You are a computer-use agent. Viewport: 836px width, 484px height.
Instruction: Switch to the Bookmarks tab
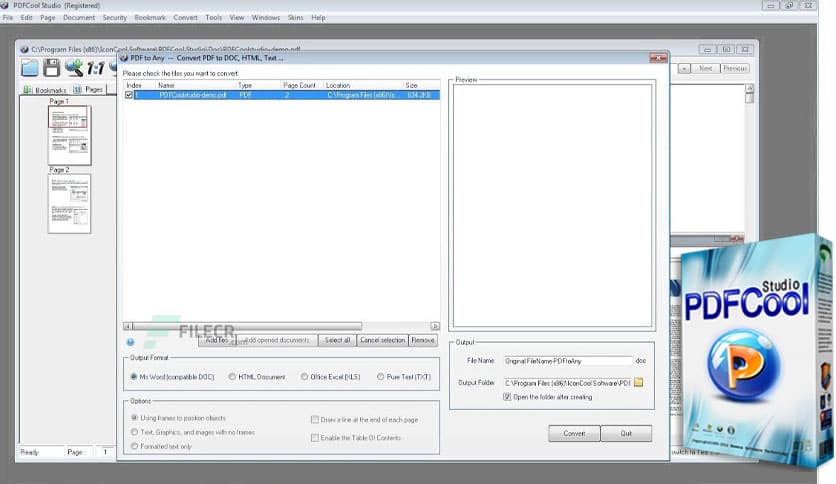point(45,90)
